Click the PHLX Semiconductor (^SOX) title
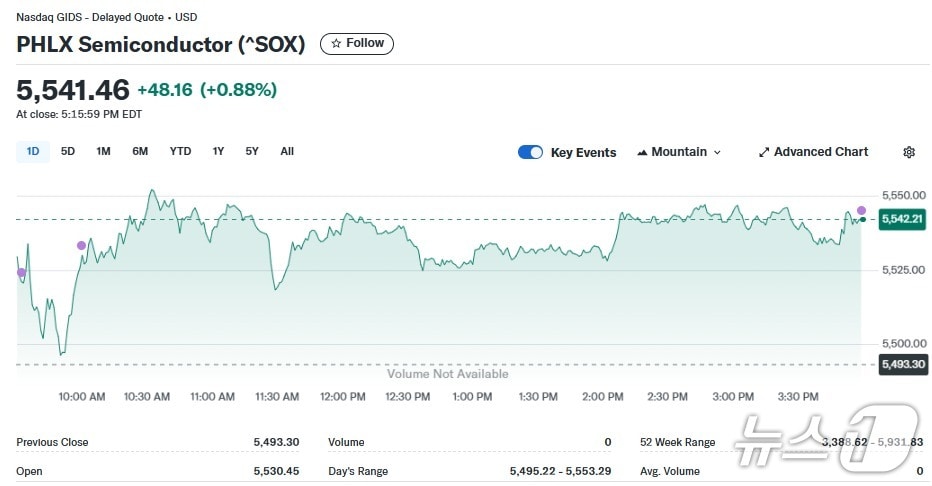The height and width of the screenshot is (486, 932). [160, 44]
